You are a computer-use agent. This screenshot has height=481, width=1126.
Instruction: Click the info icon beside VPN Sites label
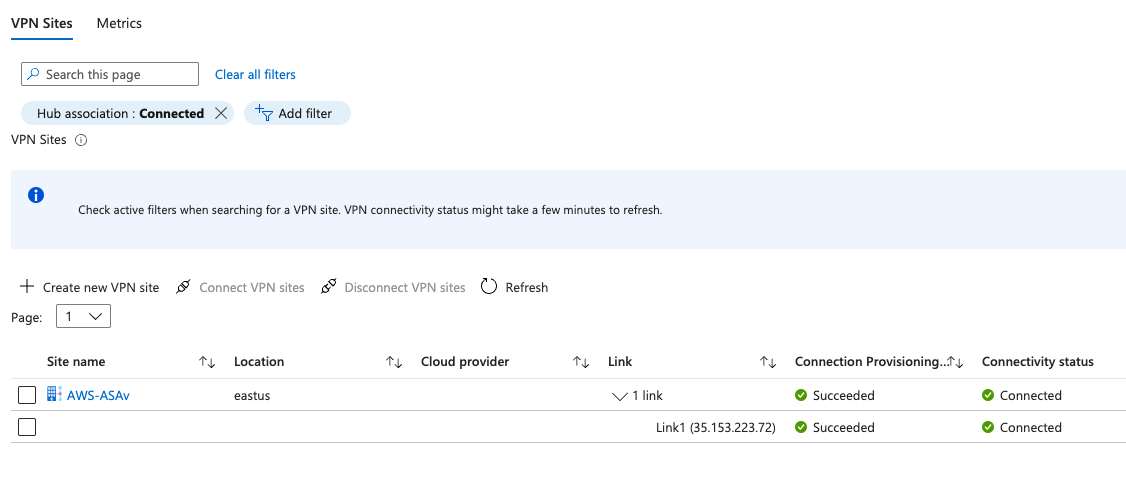click(81, 141)
